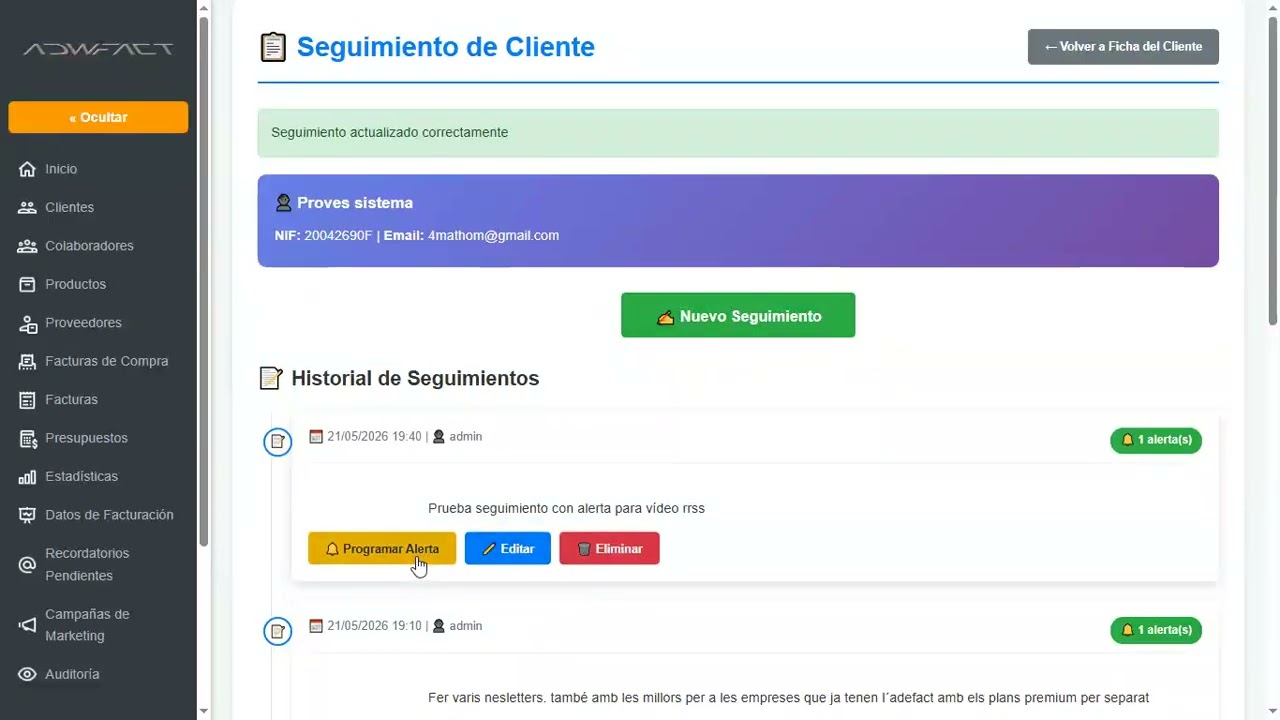Click the email 4mathom@gmail.com
The width and height of the screenshot is (1280, 720).
493,236
